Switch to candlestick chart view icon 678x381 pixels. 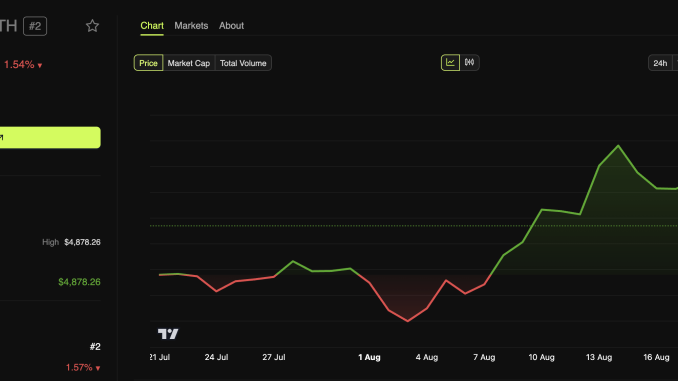469,63
